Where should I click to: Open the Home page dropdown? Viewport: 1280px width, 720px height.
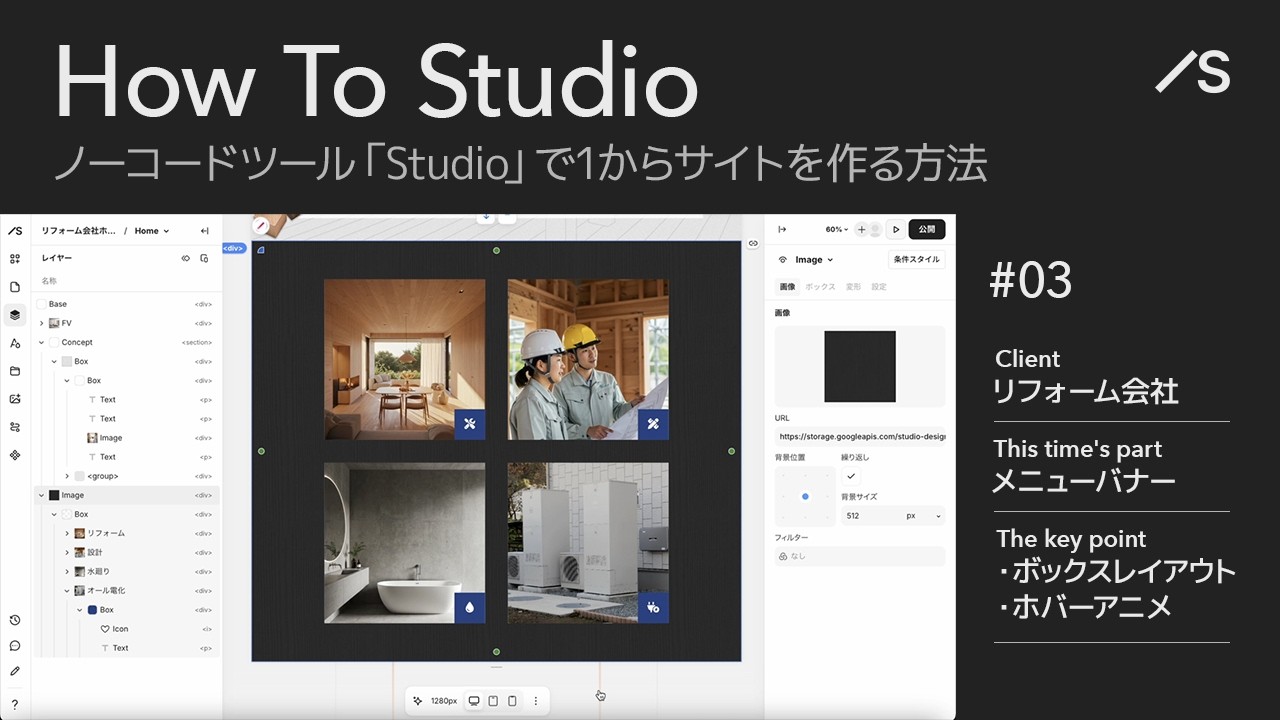click(x=152, y=231)
